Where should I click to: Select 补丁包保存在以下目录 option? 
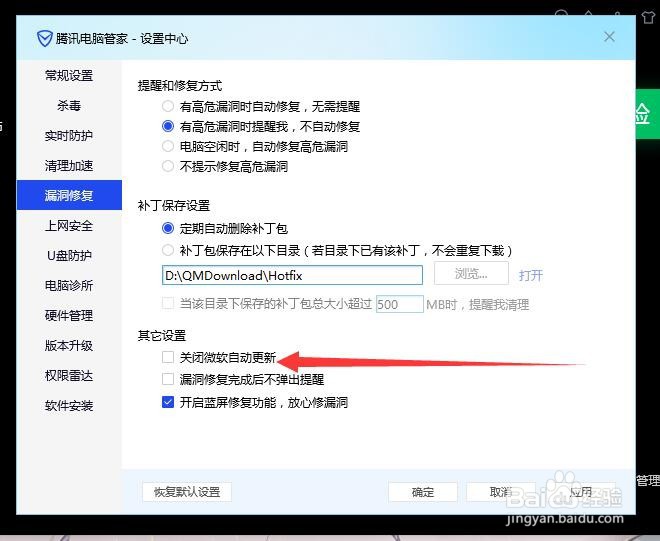tap(168, 251)
